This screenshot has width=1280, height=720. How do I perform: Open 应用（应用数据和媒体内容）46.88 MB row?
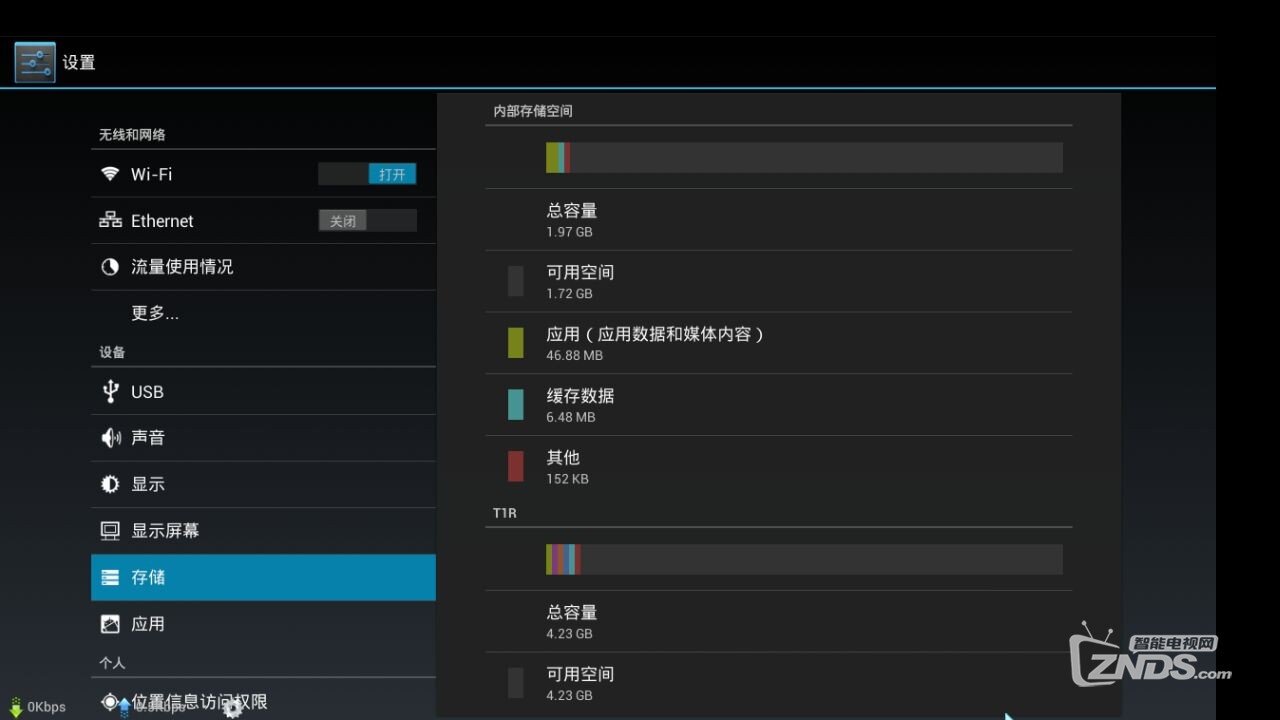[779, 343]
